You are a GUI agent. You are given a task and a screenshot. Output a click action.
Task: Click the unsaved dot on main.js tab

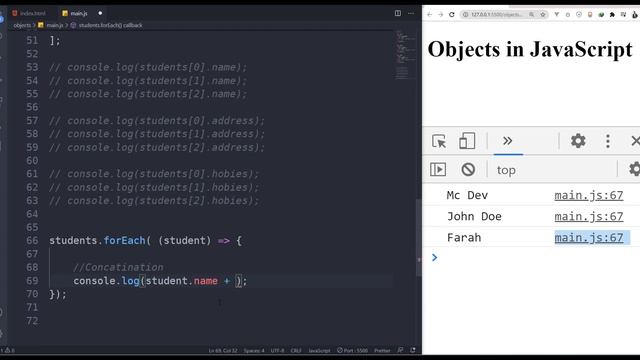[100, 13]
